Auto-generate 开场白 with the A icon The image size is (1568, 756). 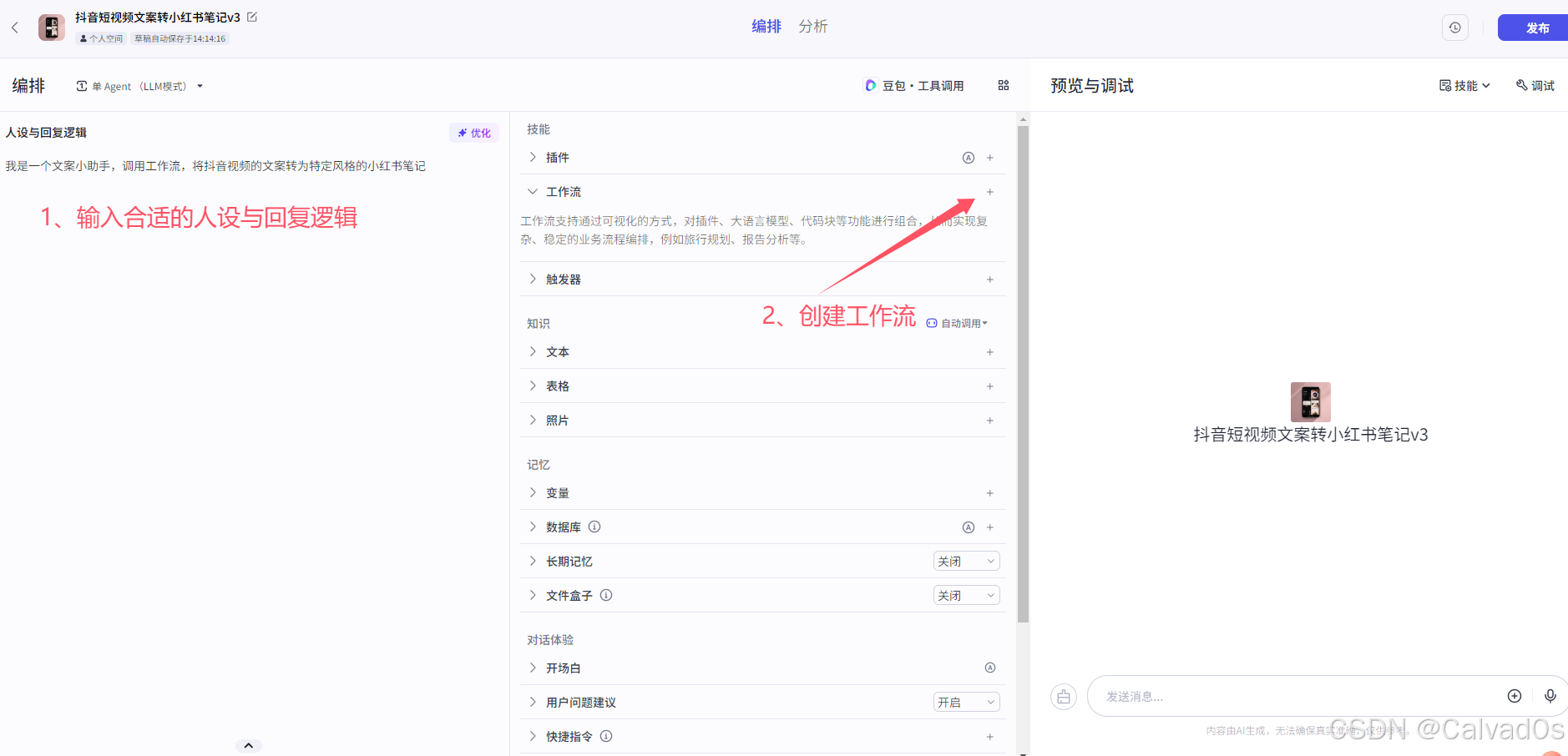(x=990, y=668)
